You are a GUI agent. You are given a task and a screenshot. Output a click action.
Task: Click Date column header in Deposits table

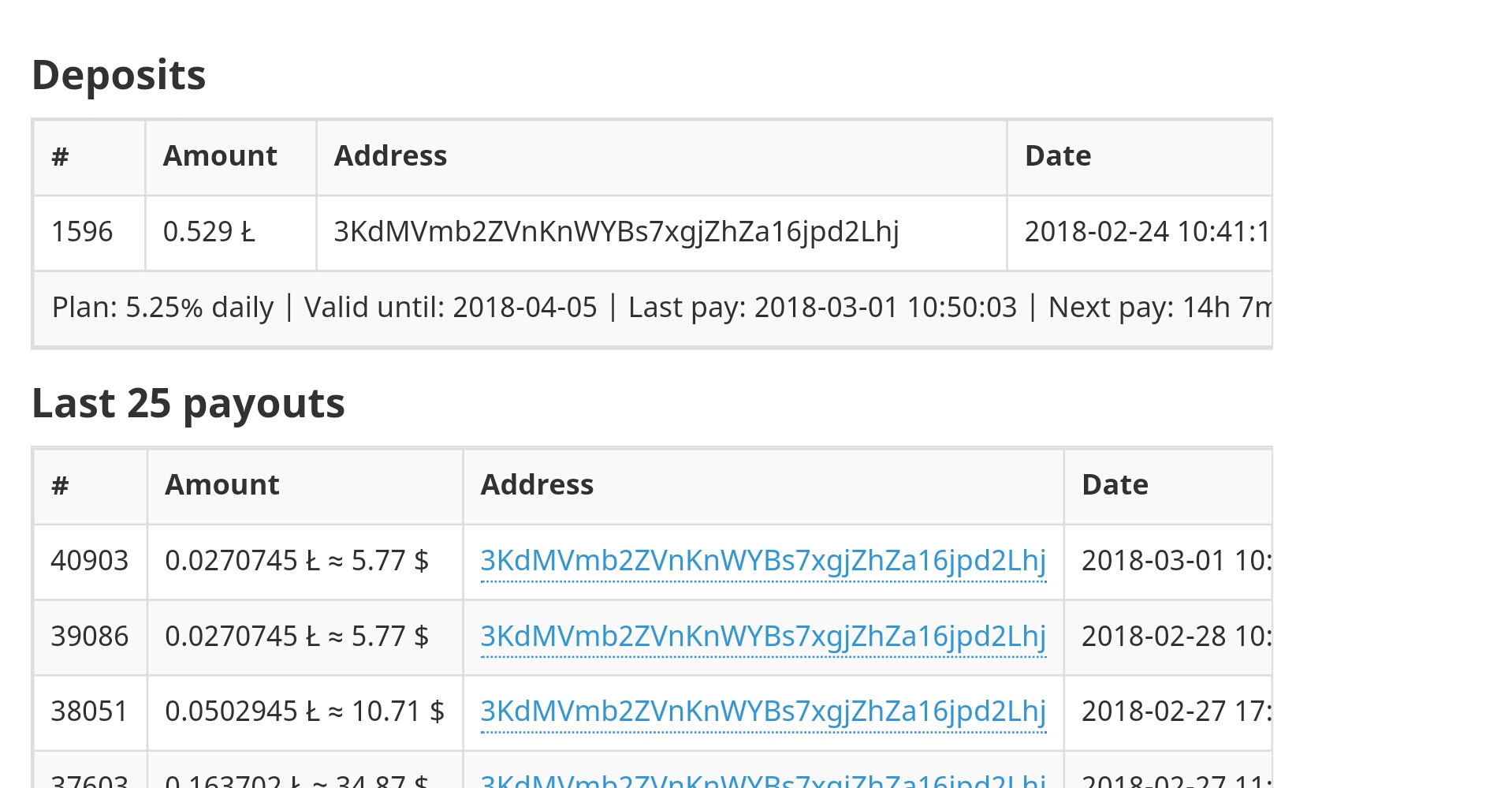point(1058,156)
